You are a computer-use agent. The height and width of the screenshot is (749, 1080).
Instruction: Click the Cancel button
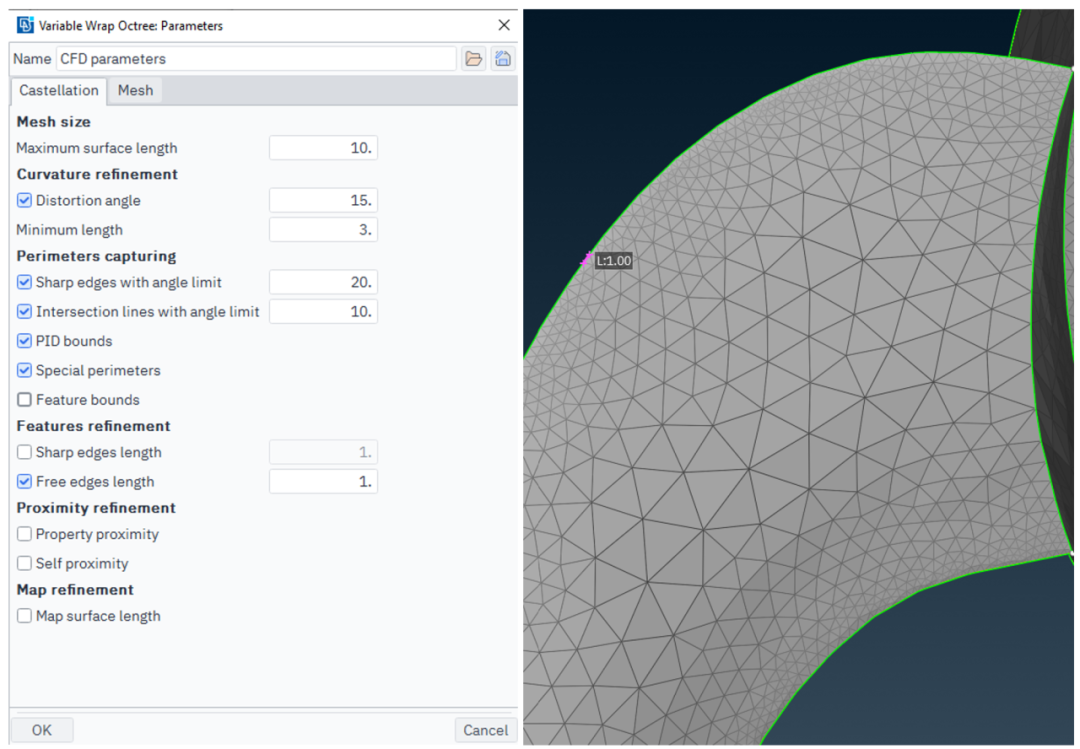point(485,730)
